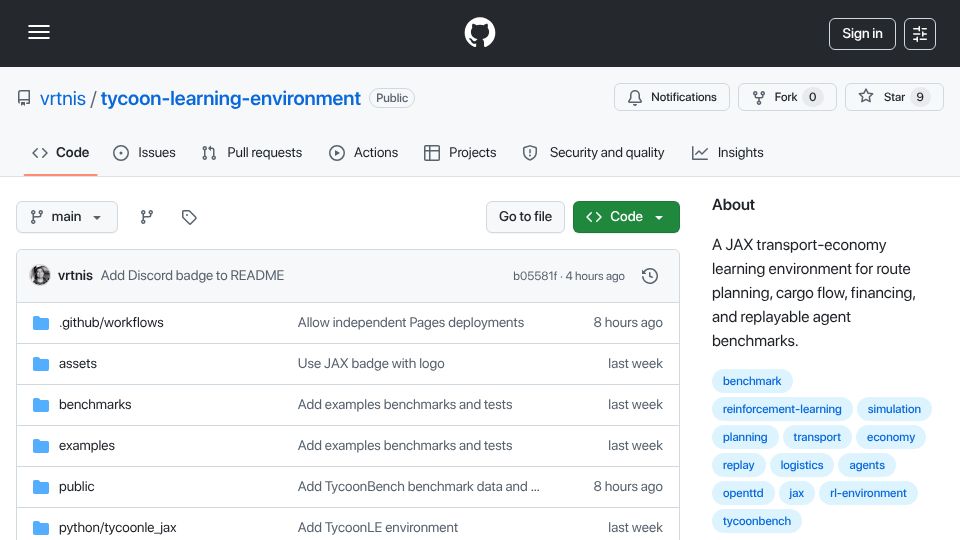960x540 pixels.
Task: Select the planning topic tag
Action: point(744,437)
